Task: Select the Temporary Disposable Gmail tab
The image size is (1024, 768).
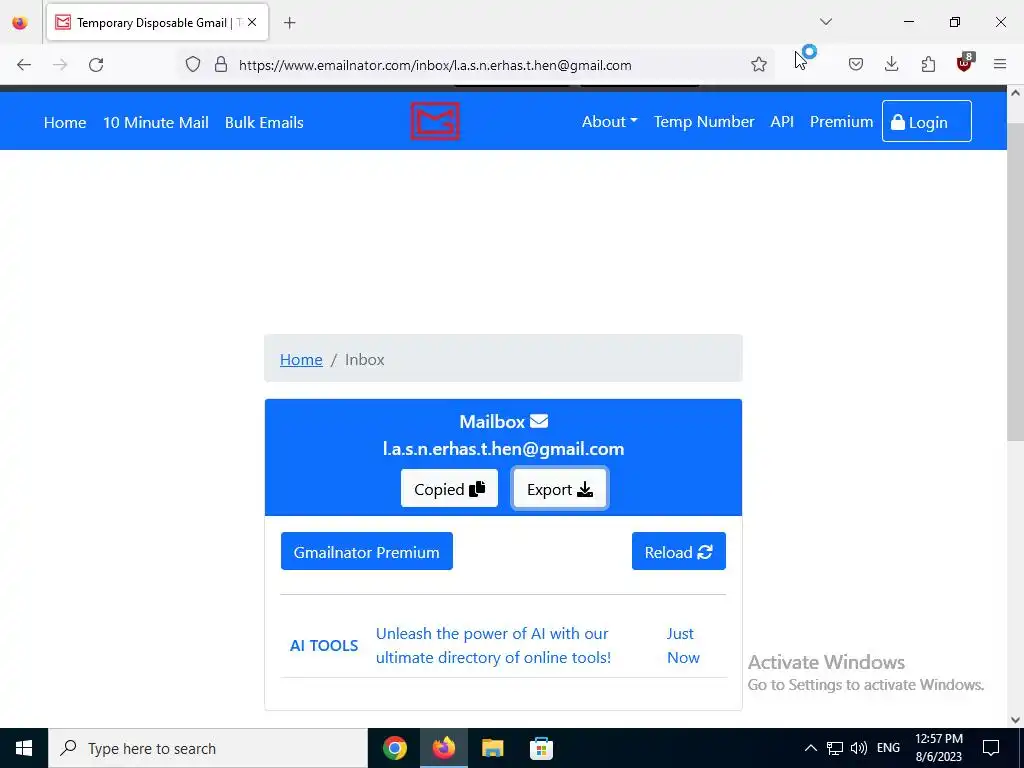Action: click(157, 23)
